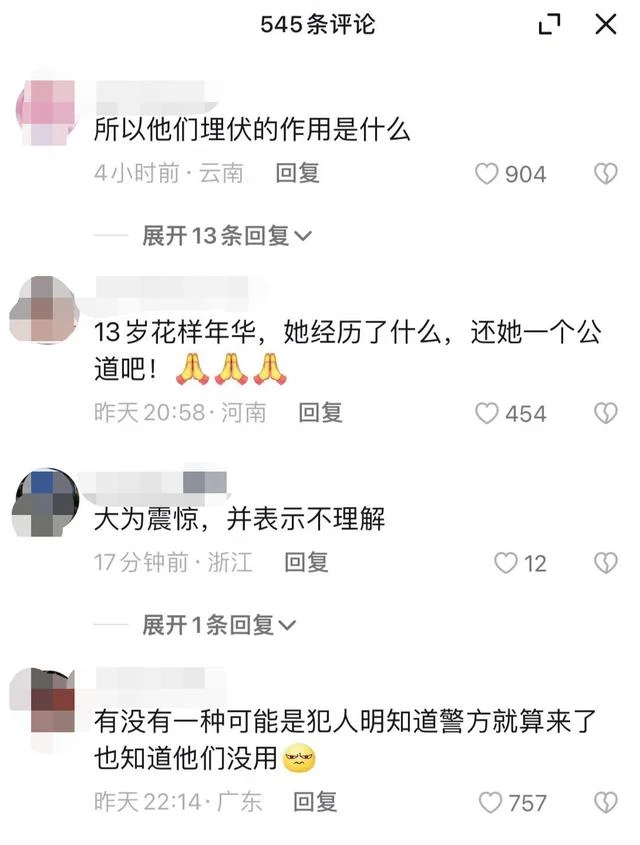Reply to the Guangdong comment

coord(315,802)
